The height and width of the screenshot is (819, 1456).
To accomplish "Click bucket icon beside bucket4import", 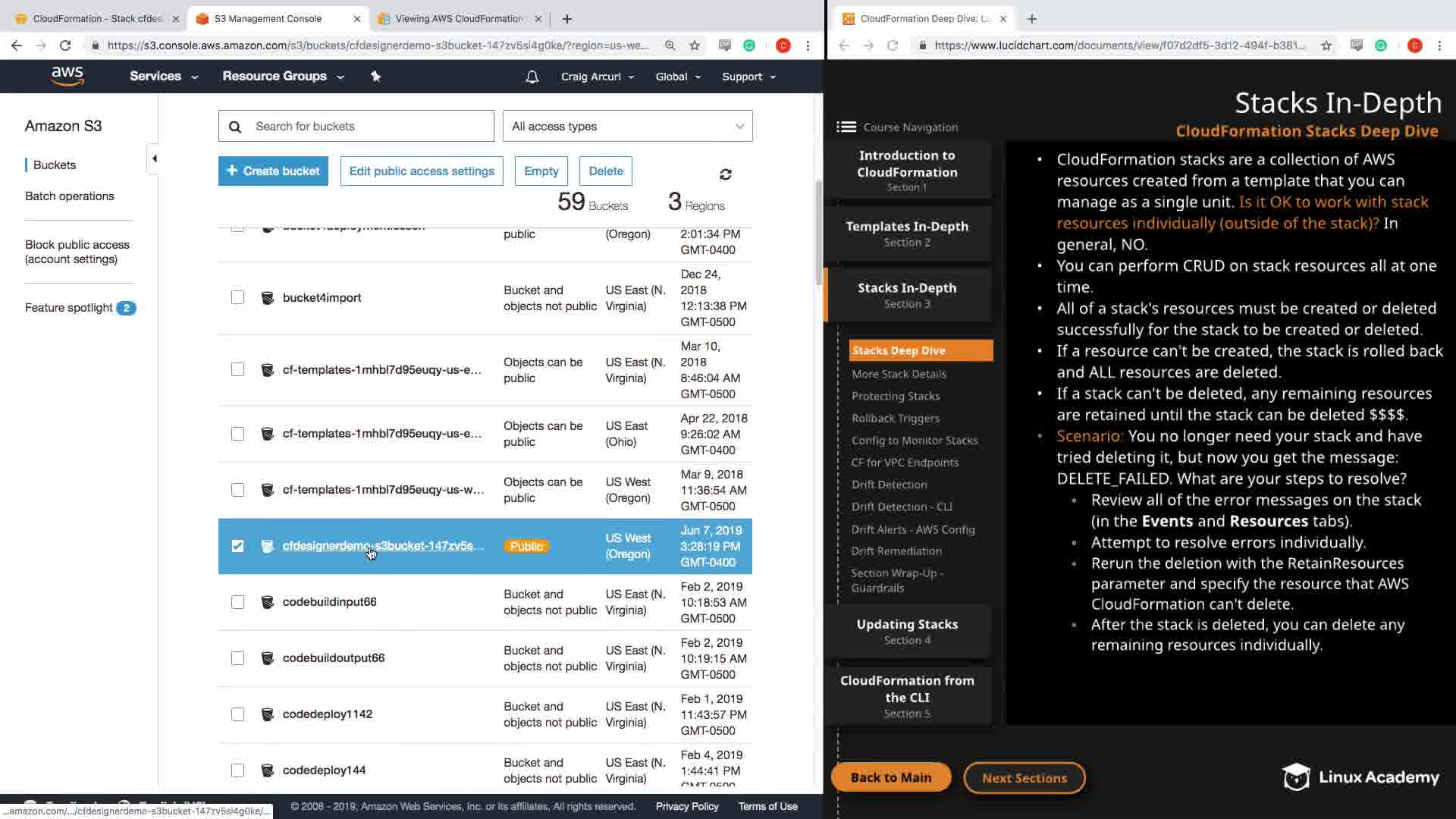I will pos(267,298).
